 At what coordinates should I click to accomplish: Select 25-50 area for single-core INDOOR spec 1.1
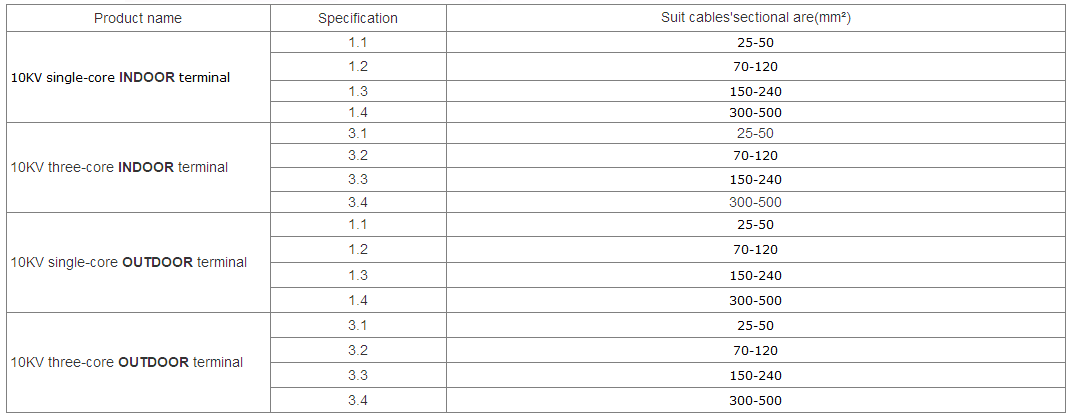pyautogui.click(x=755, y=43)
